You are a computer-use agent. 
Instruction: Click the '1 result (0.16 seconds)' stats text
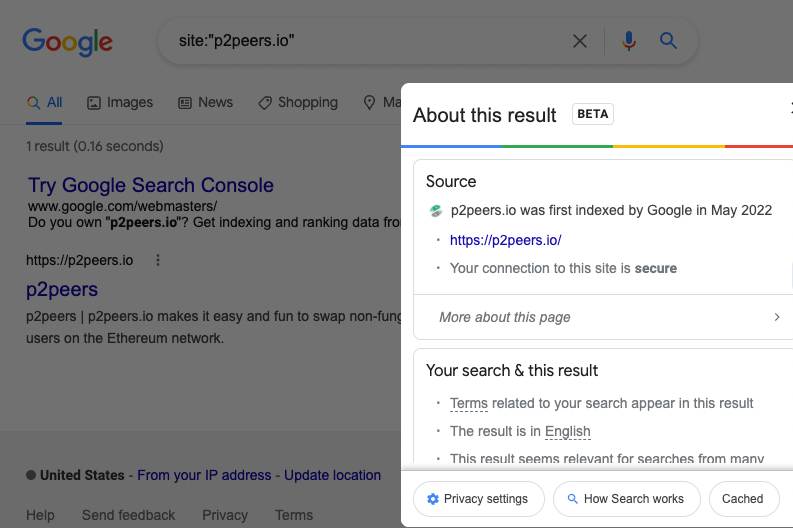pyautogui.click(x=95, y=146)
